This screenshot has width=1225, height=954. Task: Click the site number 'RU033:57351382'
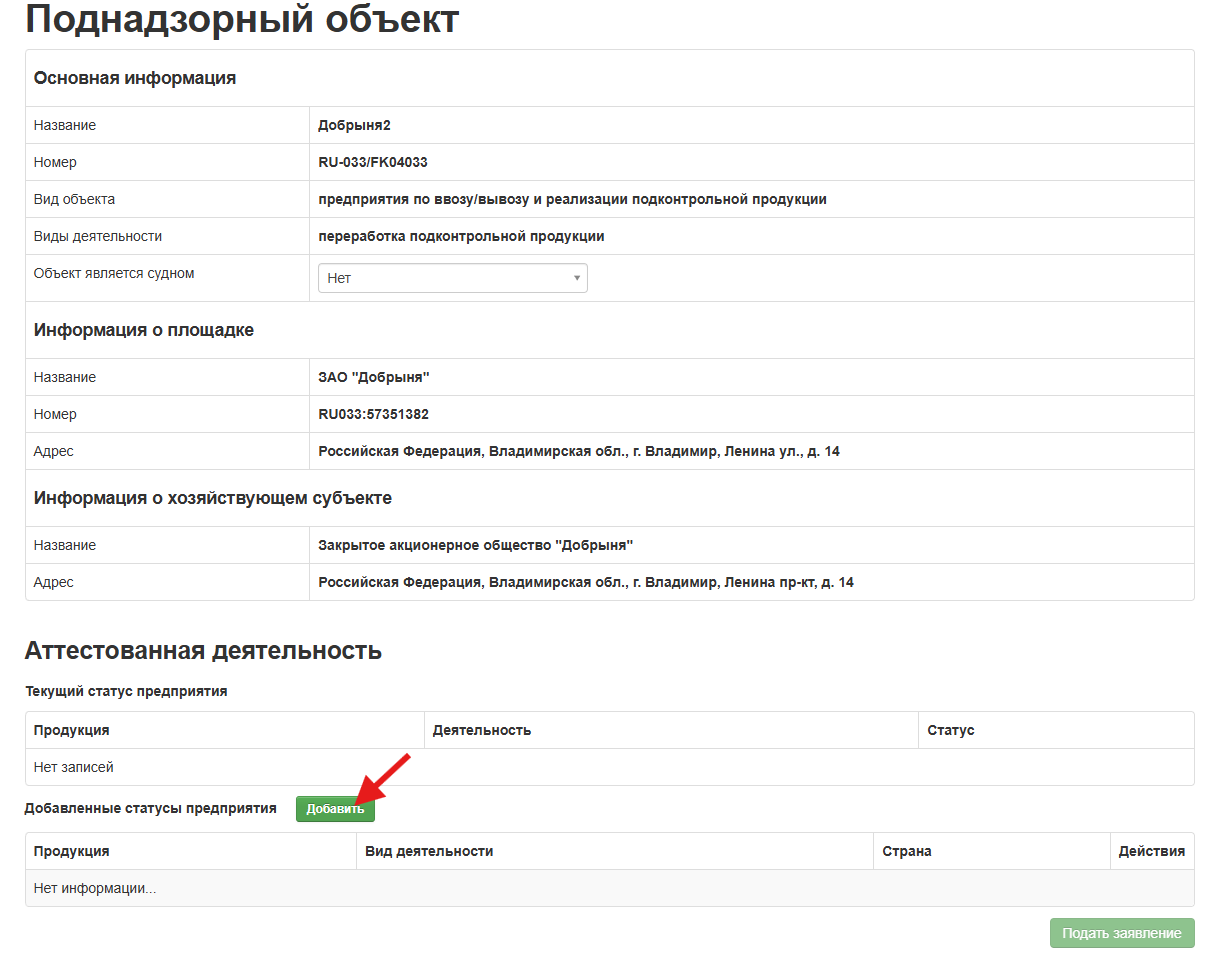[373, 414]
